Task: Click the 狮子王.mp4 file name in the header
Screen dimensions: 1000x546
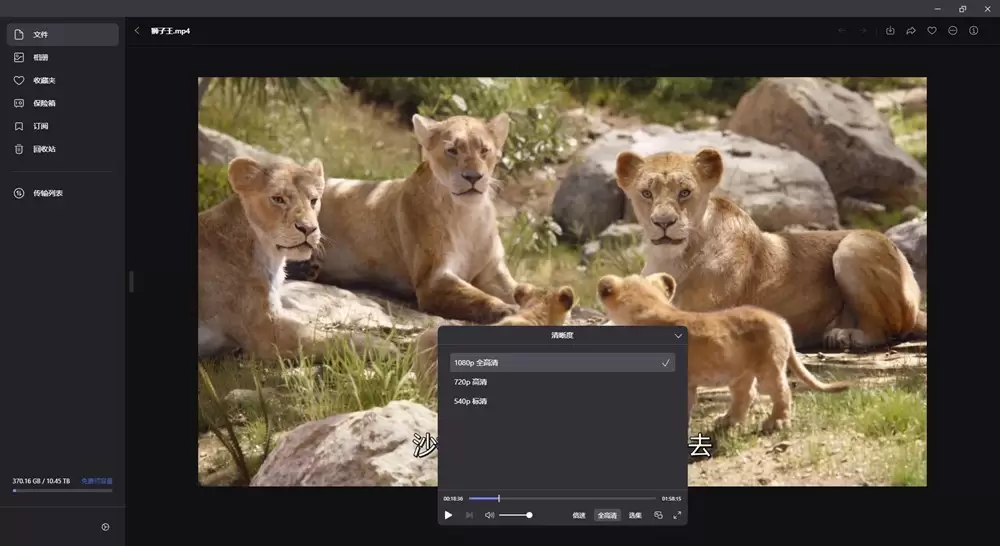Action: (170, 31)
